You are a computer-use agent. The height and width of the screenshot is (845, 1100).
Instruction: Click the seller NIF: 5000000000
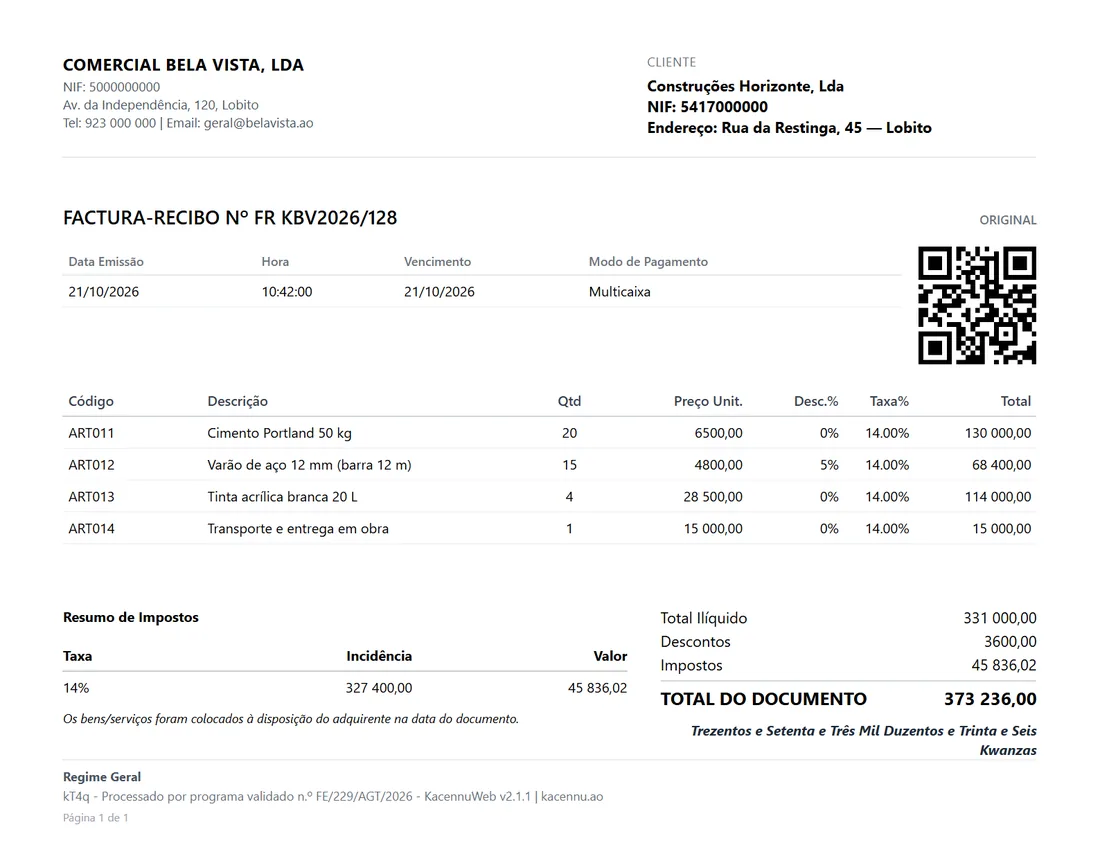tap(112, 87)
